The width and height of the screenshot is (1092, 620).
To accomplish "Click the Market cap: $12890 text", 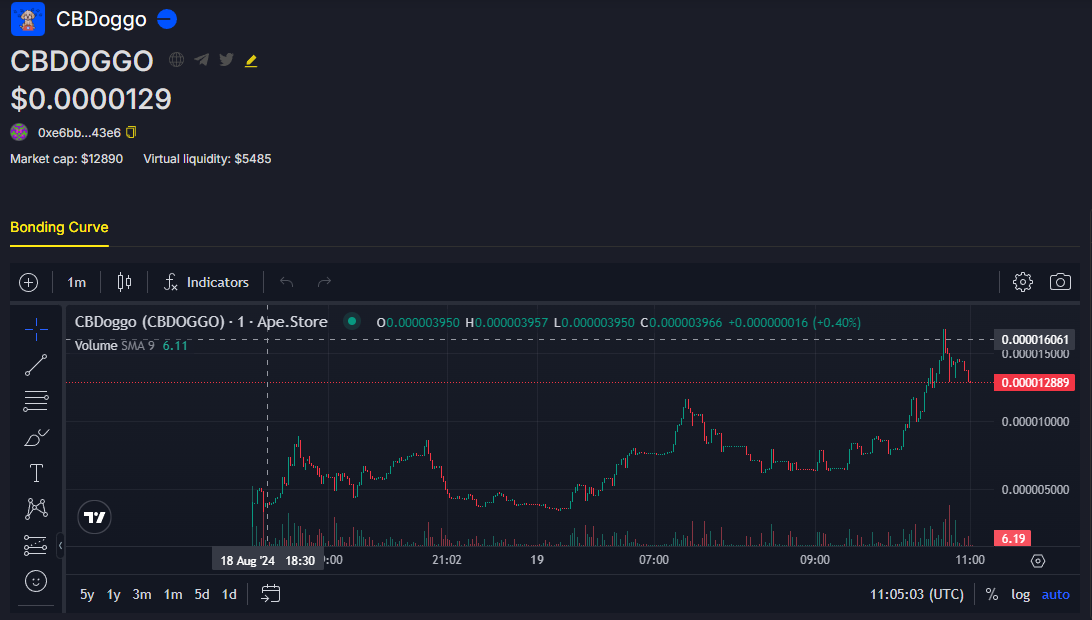I will (x=66, y=159).
